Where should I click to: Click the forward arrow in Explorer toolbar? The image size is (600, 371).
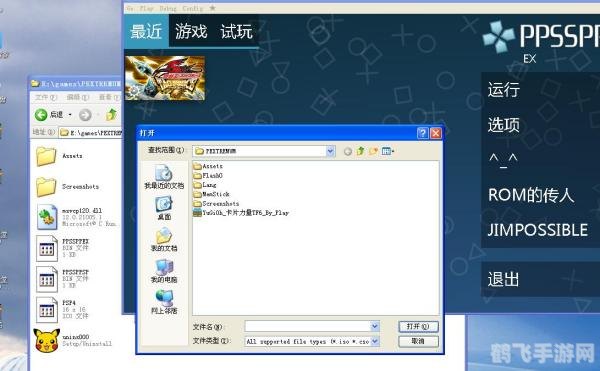85,115
